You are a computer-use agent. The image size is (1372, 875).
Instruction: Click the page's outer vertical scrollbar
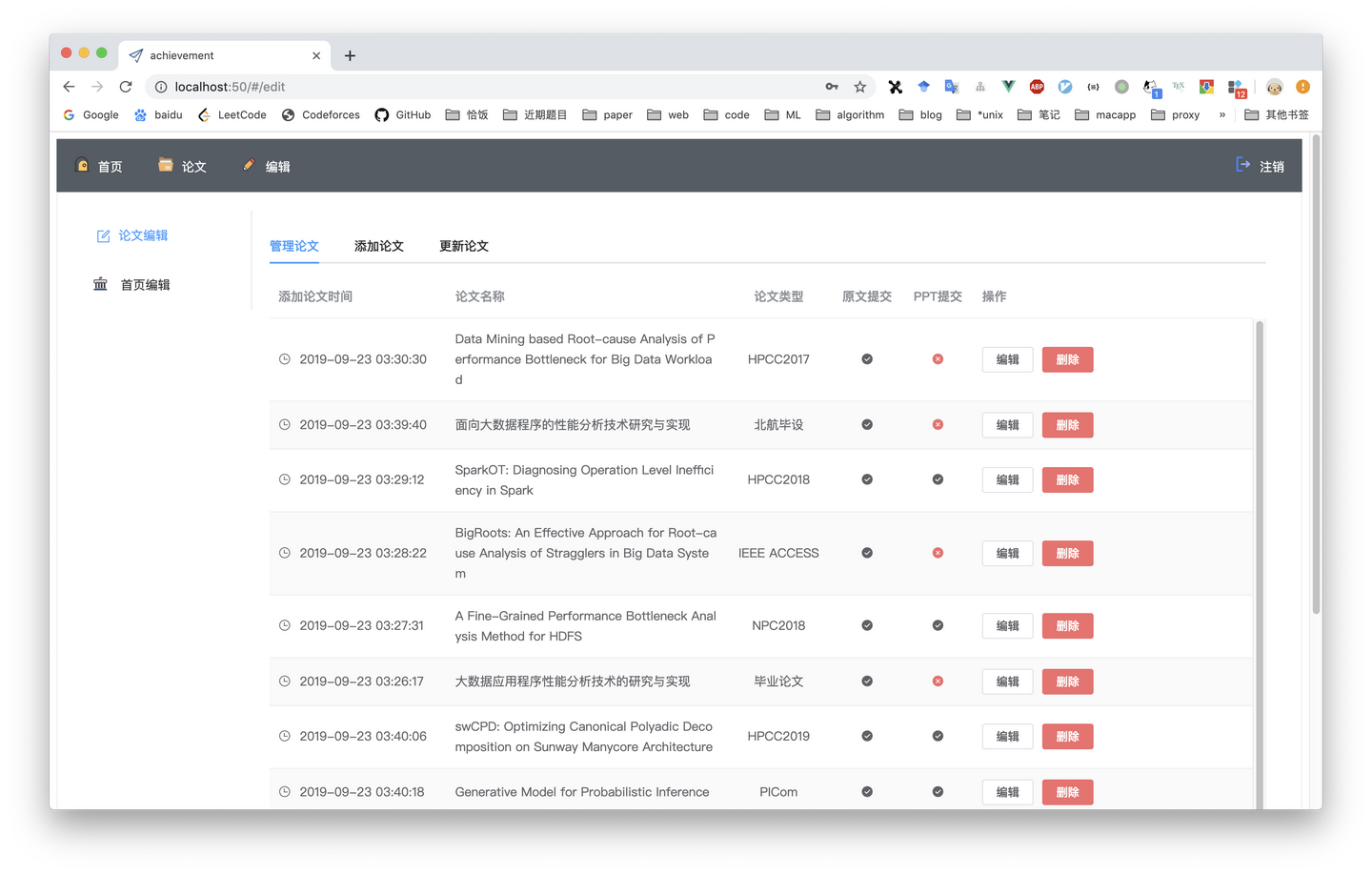1317,374
